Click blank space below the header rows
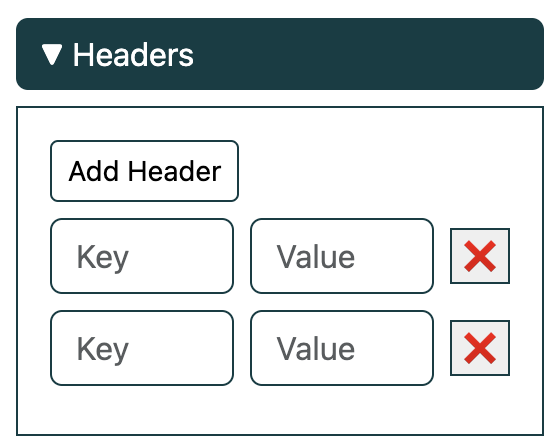The width and height of the screenshot is (556, 448). [280, 410]
